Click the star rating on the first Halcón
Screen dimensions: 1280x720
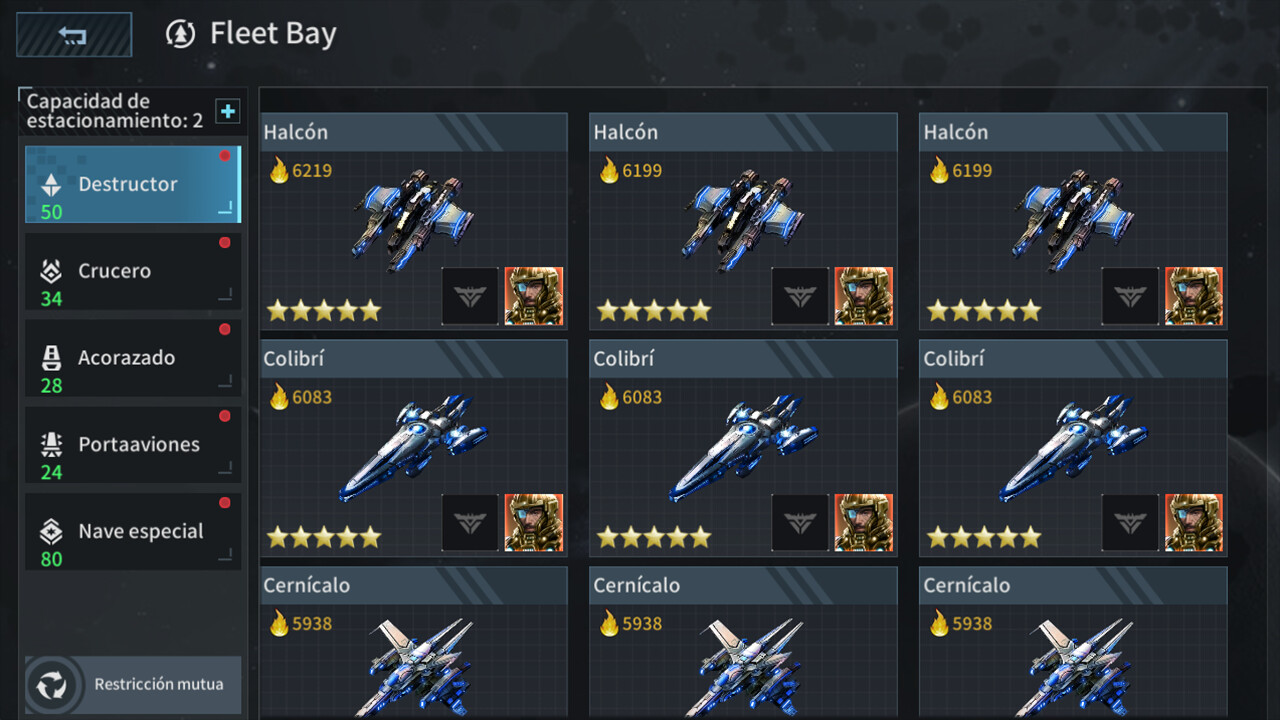coord(324,311)
